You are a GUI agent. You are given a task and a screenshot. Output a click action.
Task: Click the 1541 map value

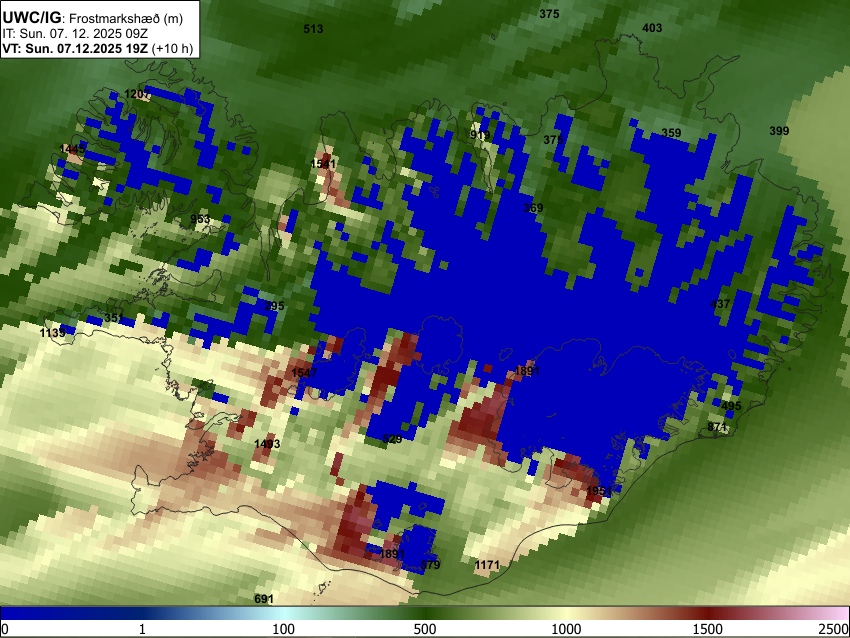pos(323,164)
